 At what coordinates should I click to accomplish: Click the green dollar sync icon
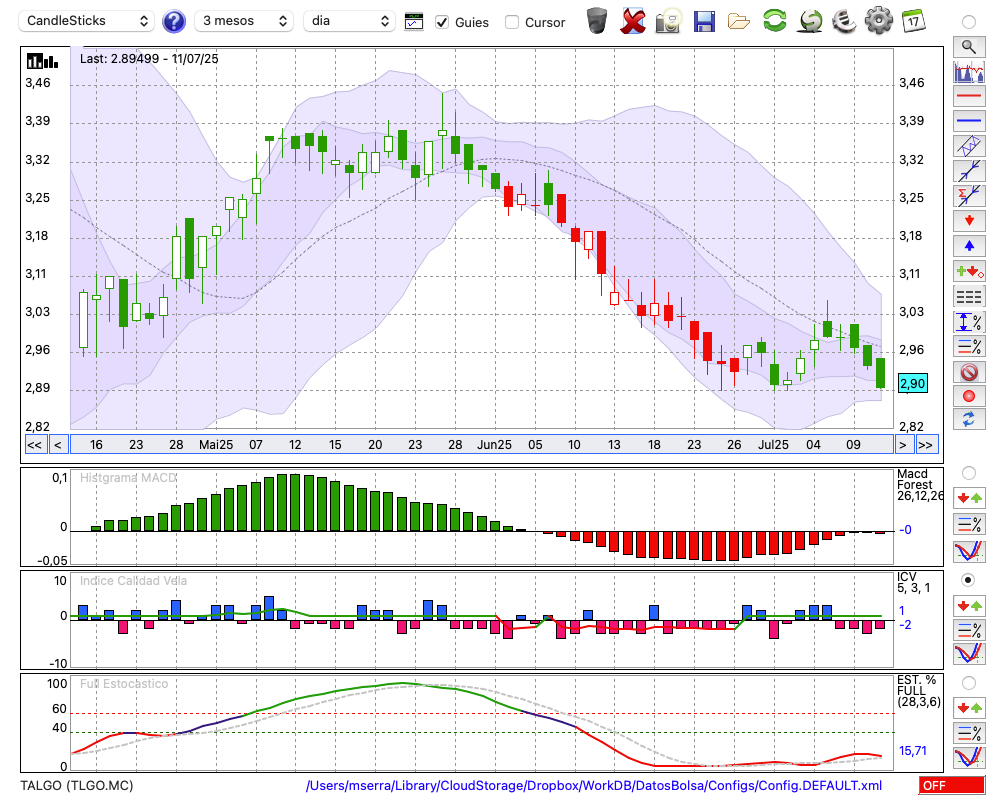[810, 21]
